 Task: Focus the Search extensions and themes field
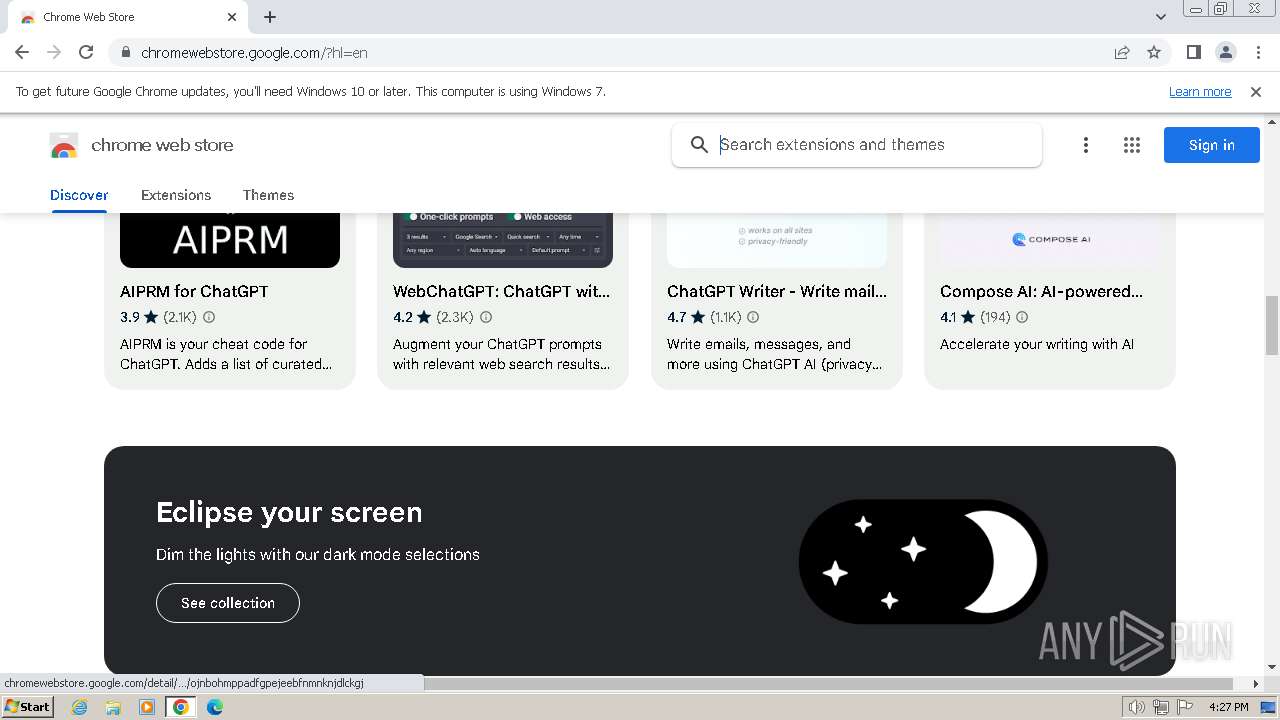tap(856, 145)
